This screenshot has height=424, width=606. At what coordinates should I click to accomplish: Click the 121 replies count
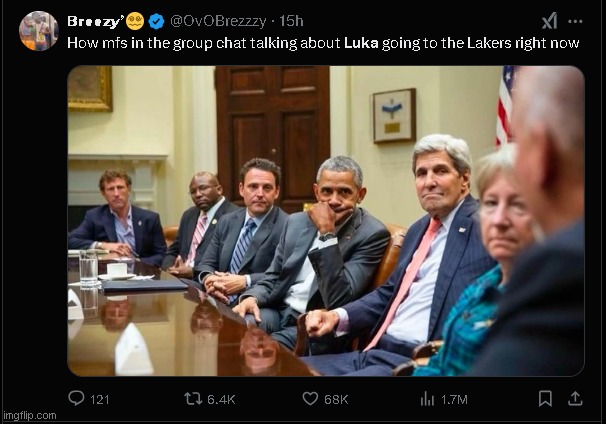pyautogui.click(x=100, y=399)
